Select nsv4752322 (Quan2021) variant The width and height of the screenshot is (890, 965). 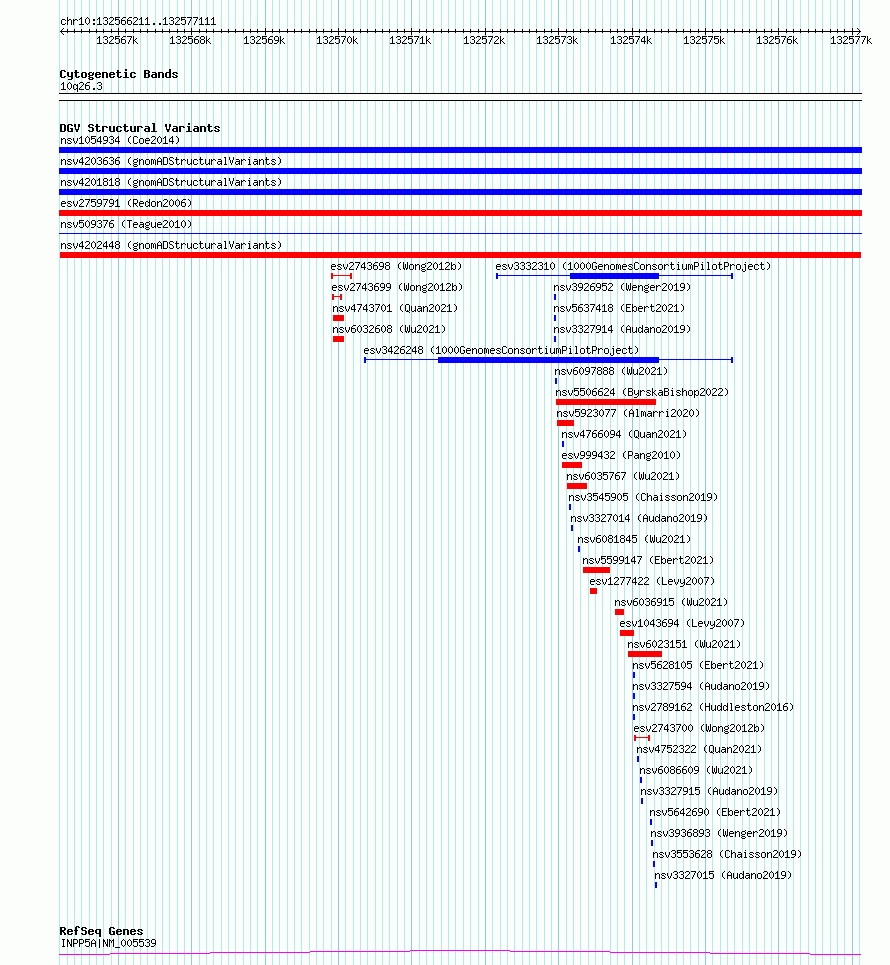699,749
